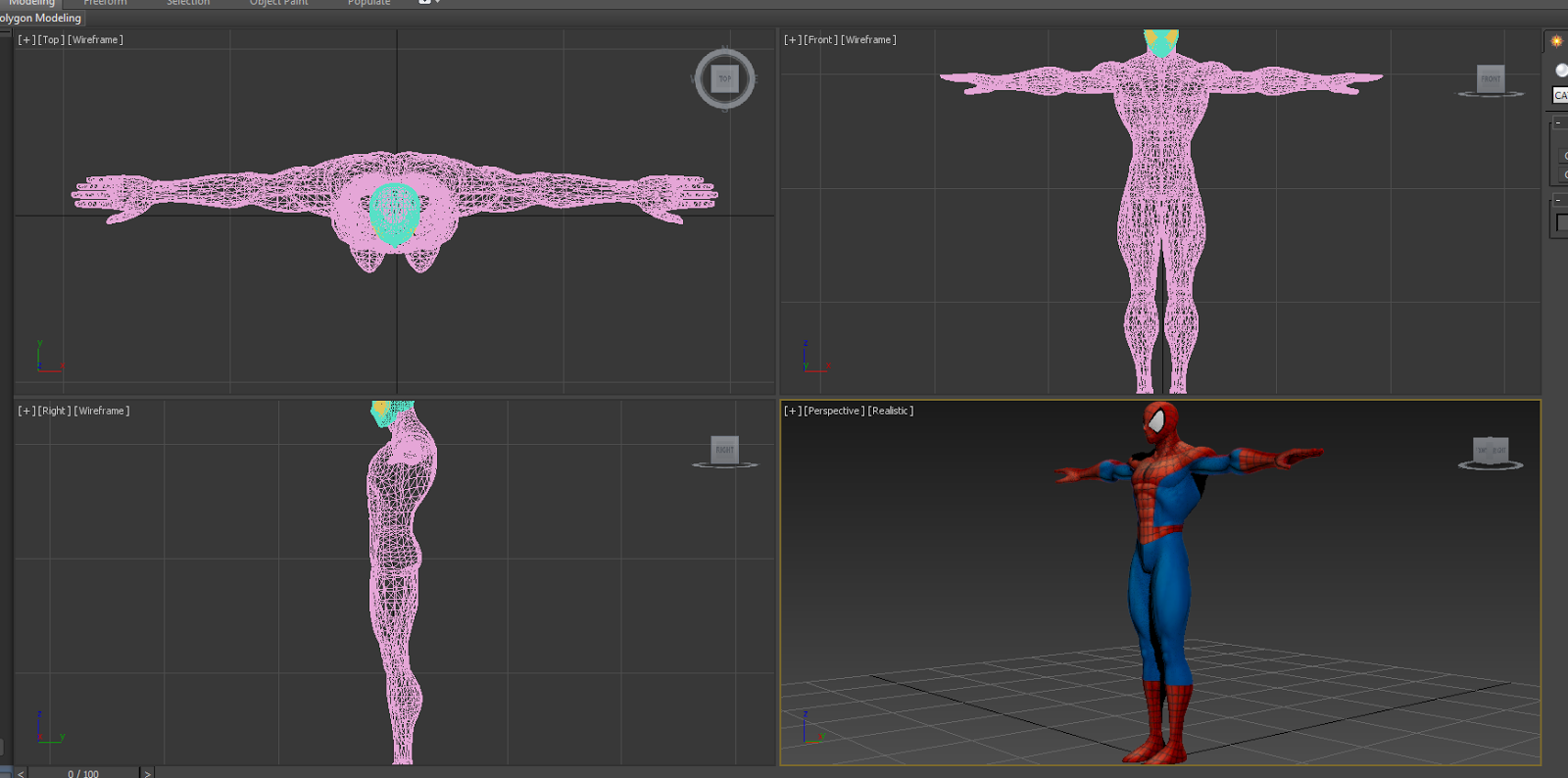Open the [Top] view label menu

(52, 40)
